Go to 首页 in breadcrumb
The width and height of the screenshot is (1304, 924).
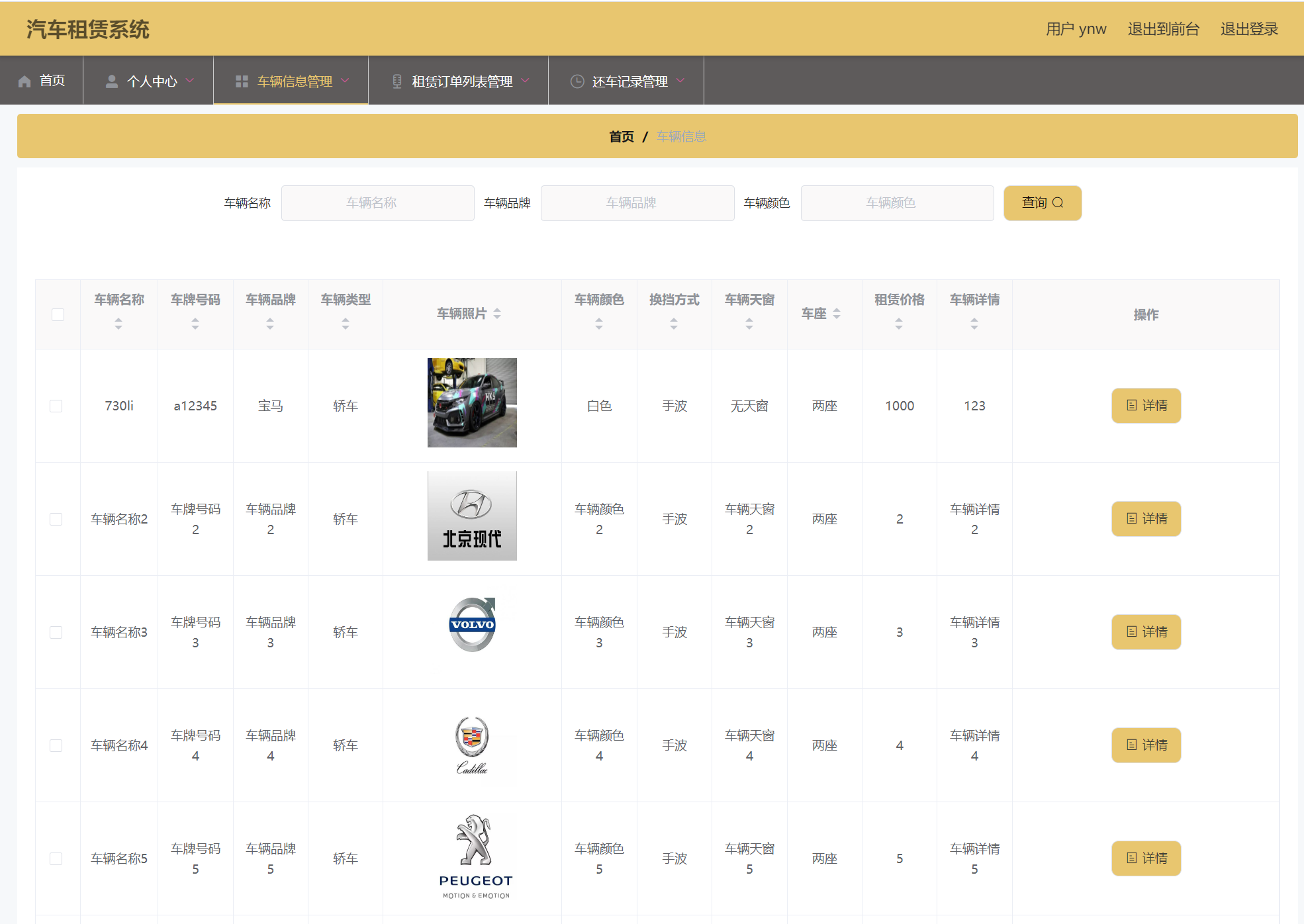[621, 136]
